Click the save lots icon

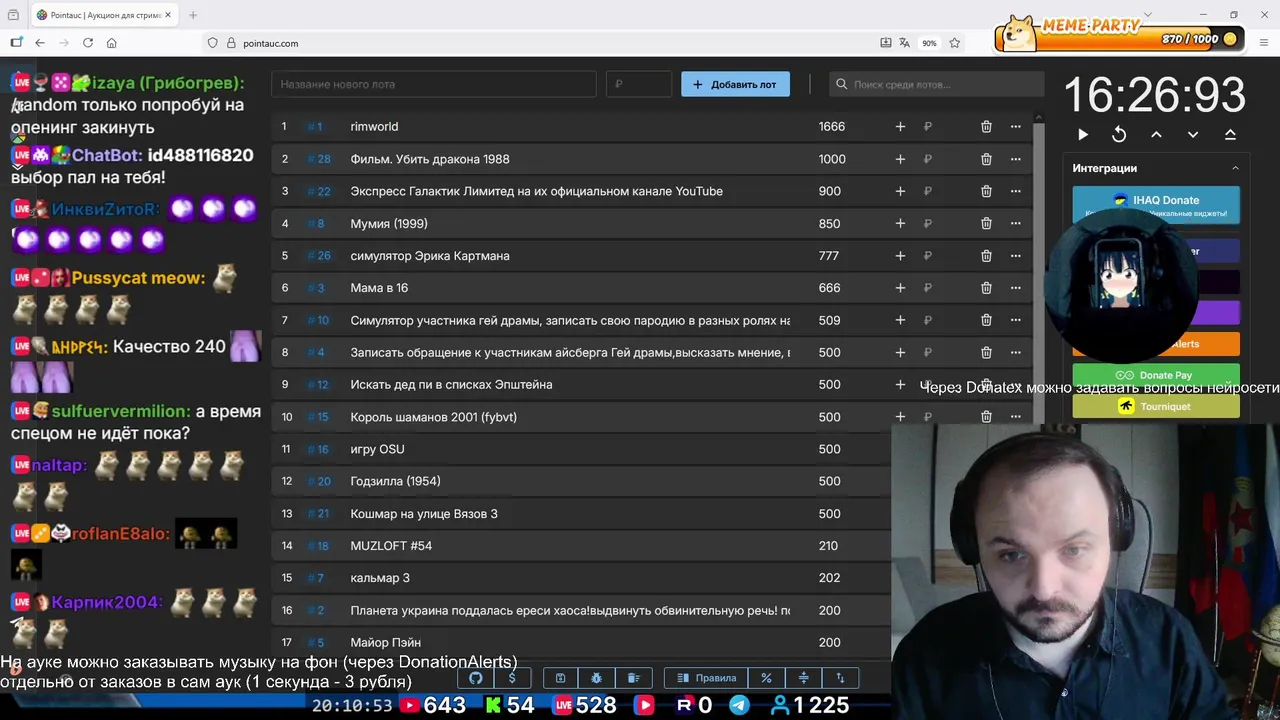(x=561, y=678)
